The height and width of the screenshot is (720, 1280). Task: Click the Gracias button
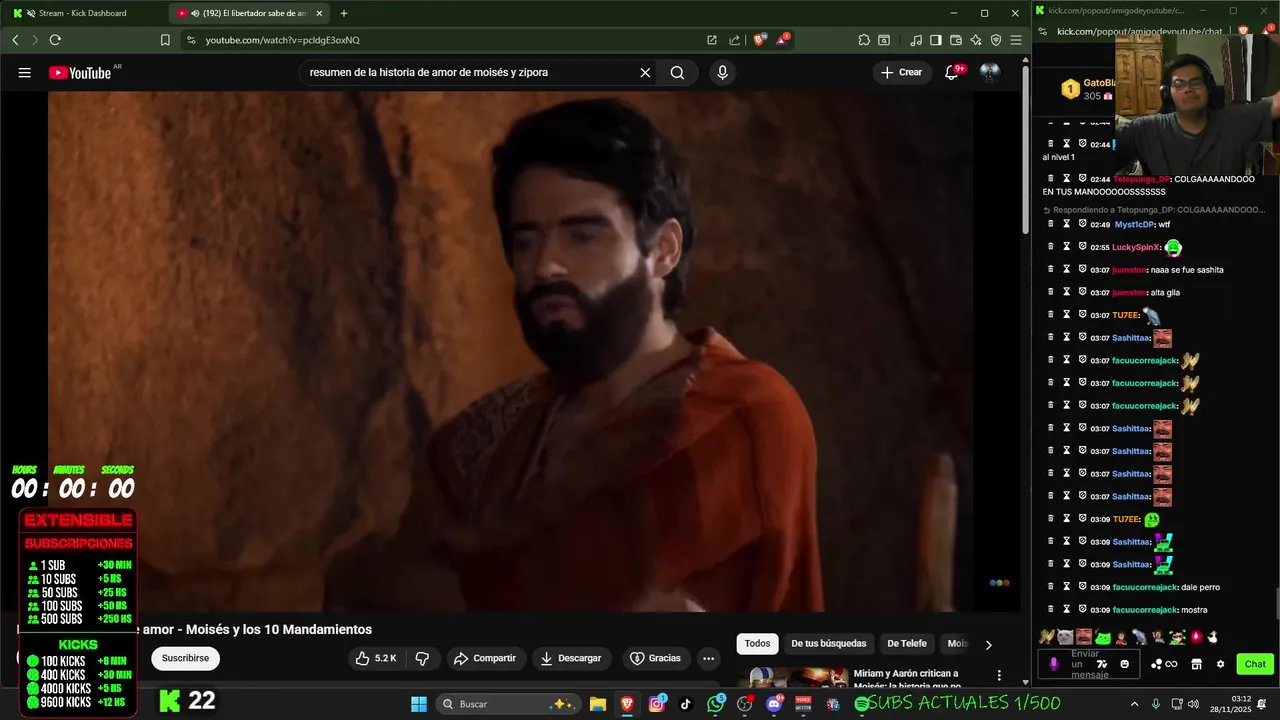pyautogui.click(x=655, y=658)
